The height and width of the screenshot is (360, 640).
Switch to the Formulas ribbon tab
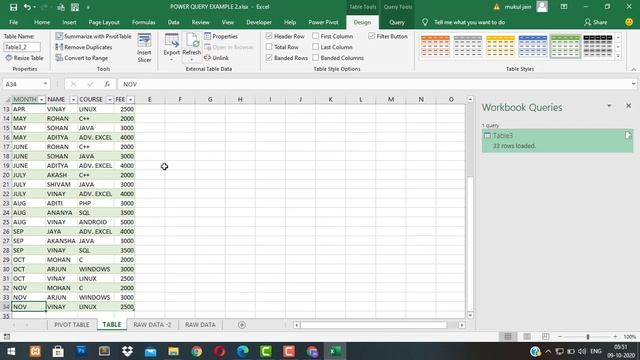(x=144, y=22)
